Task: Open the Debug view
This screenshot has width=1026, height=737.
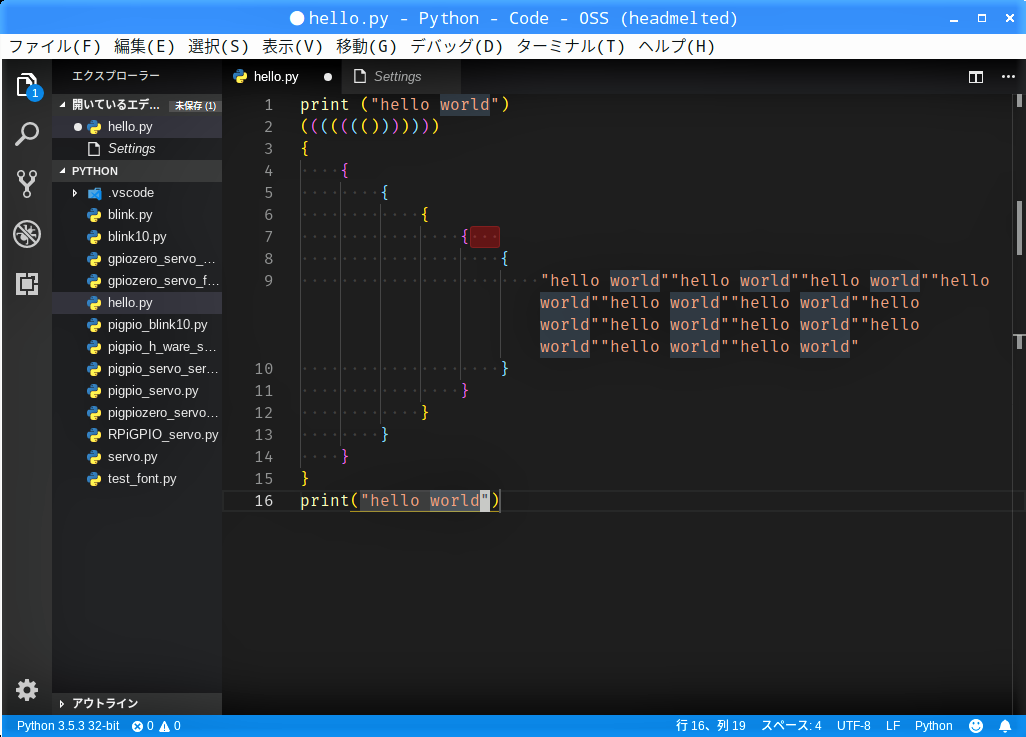Action: [x=27, y=234]
